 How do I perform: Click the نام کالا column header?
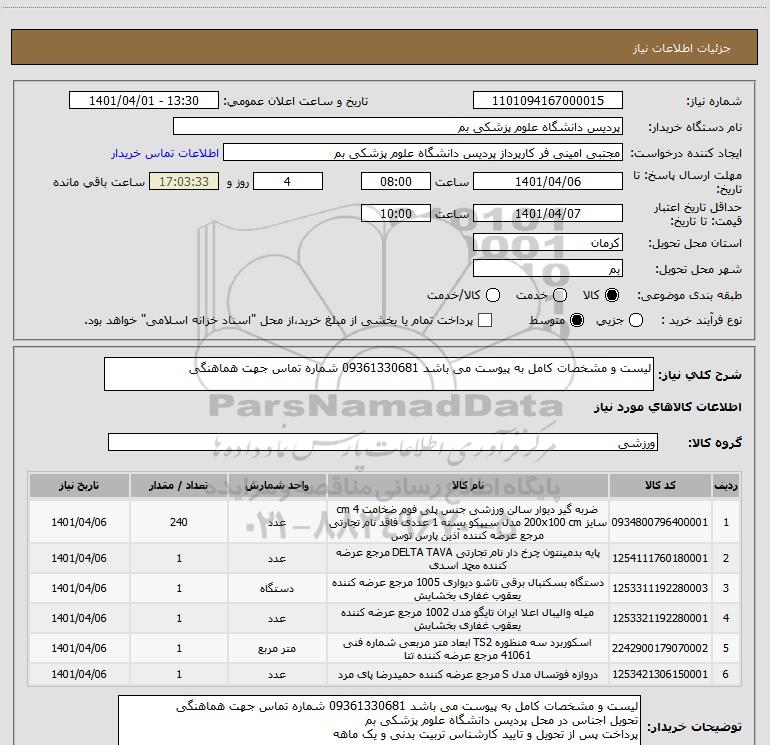(468, 486)
